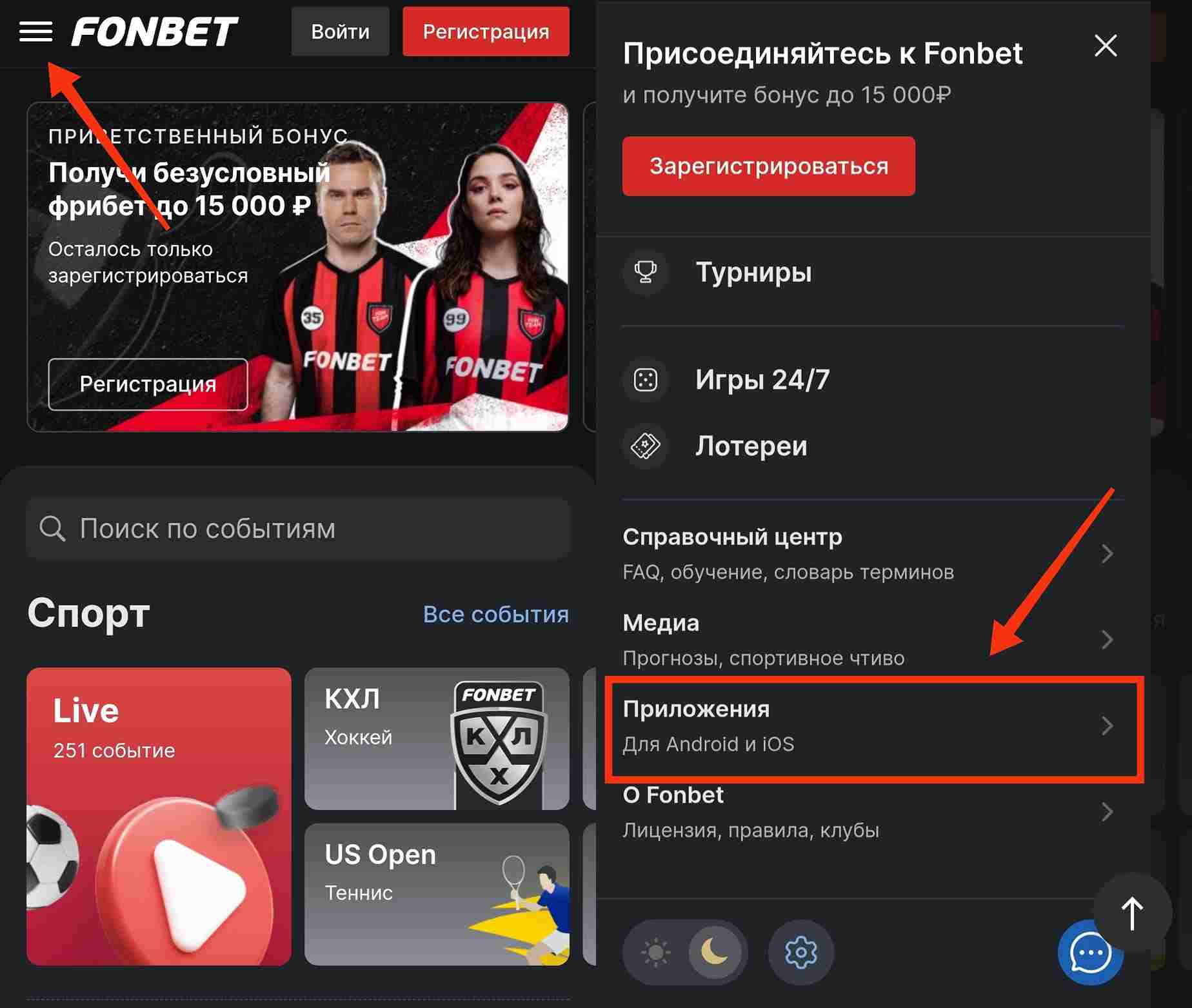Click the Войти button
The width and height of the screenshot is (1192, 1008).
[340, 32]
